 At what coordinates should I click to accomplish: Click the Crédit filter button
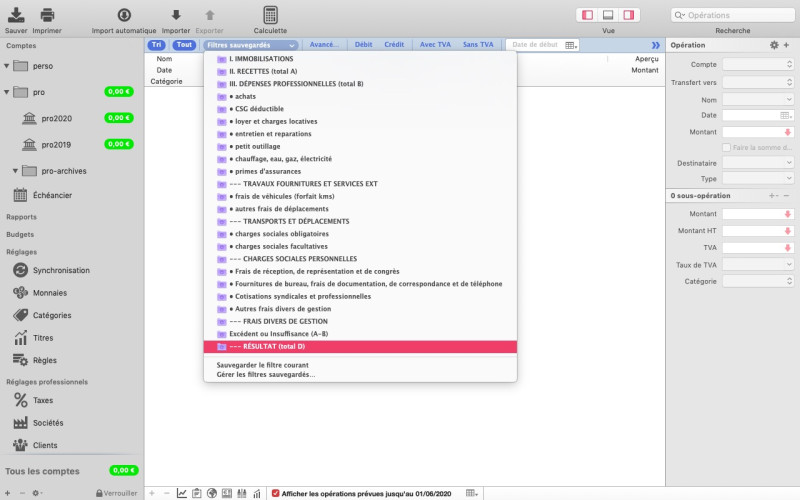point(394,45)
